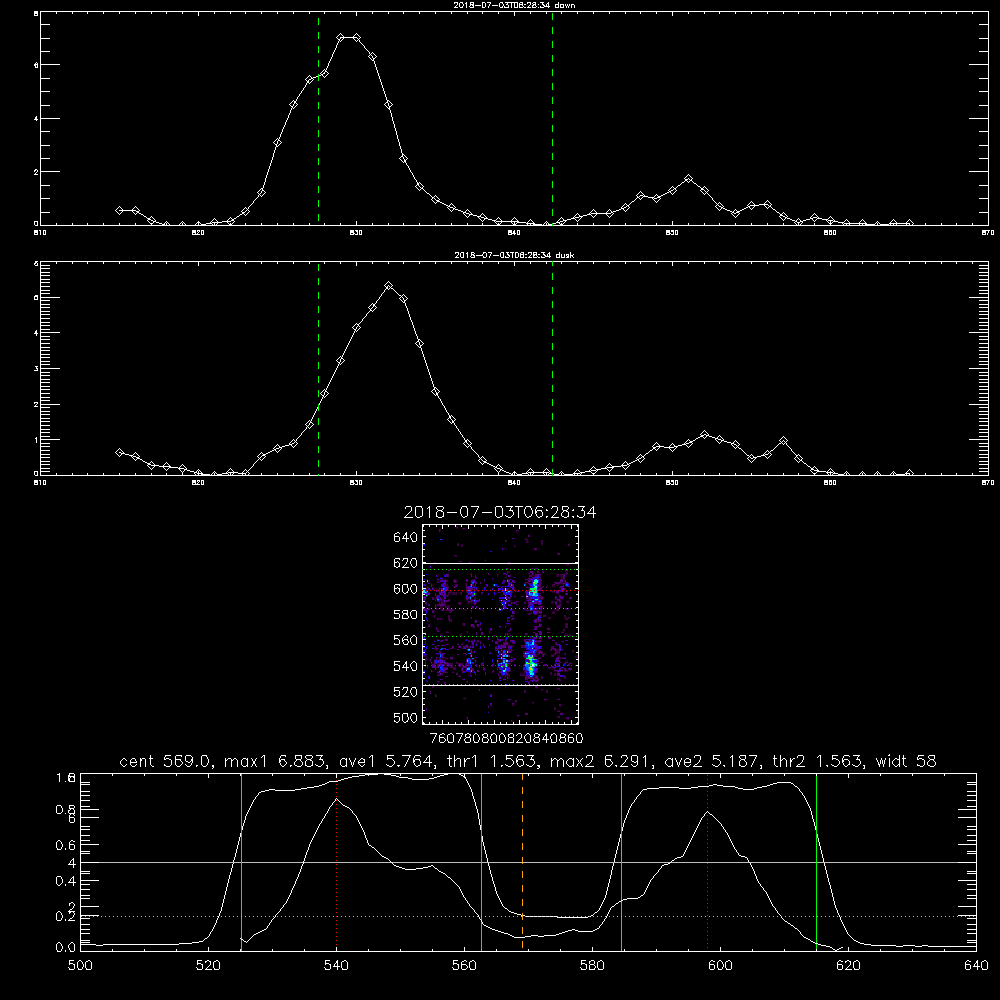Click the green solid line near 615 in bottom plot

point(816,862)
